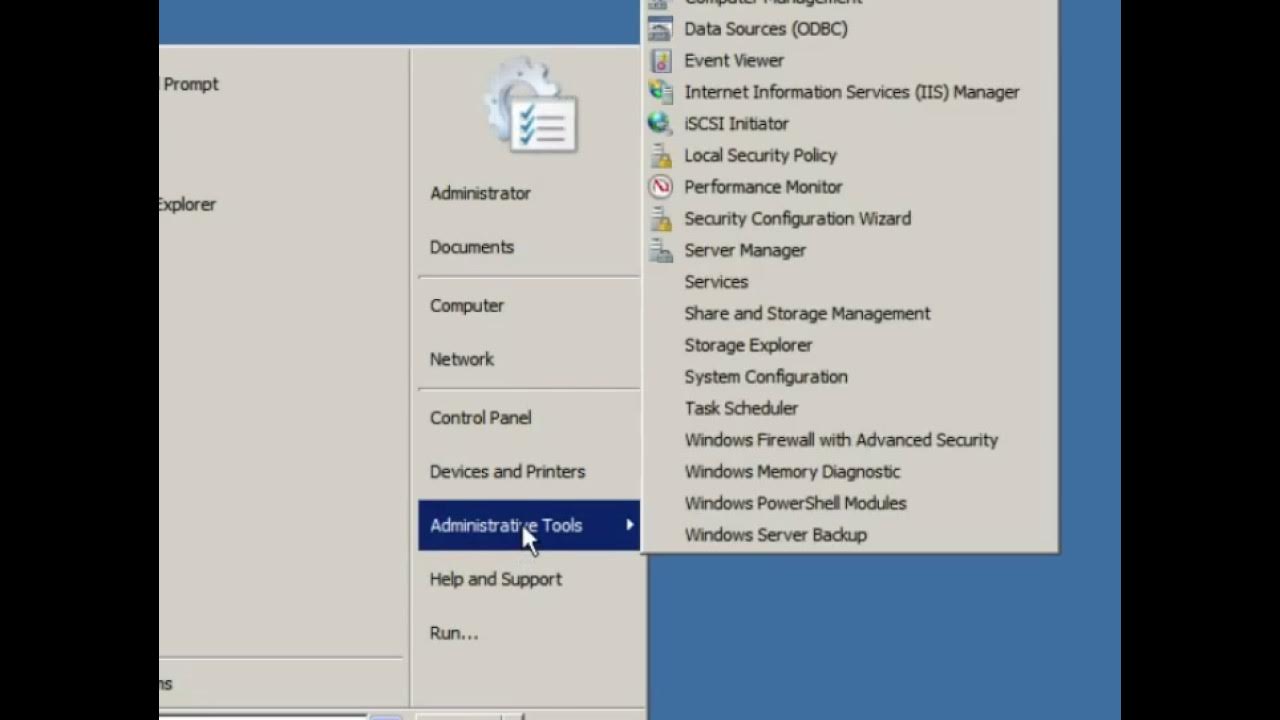Open Help and Support
This screenshot has height=720, width=1280.
point(495,579)
